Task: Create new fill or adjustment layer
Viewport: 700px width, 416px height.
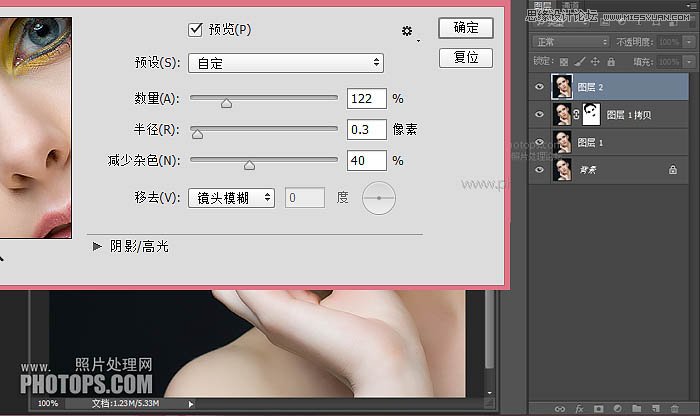Action: [617, 409]
